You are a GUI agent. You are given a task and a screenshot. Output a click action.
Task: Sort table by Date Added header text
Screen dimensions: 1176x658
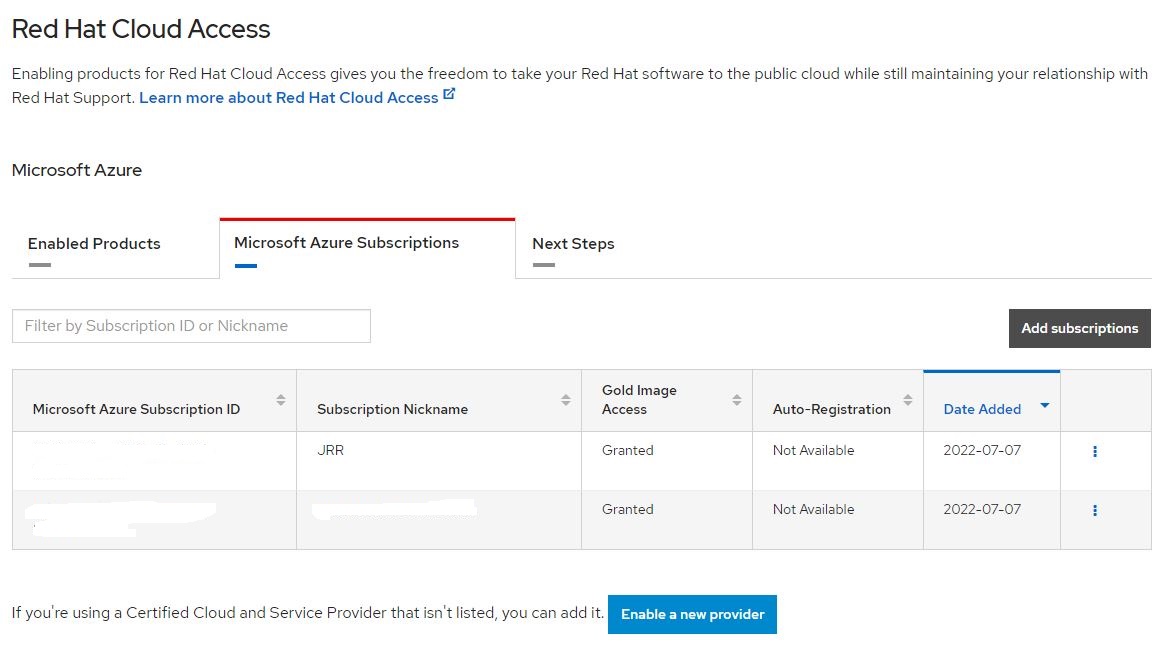pyautogui.click(x=982, y=409)
